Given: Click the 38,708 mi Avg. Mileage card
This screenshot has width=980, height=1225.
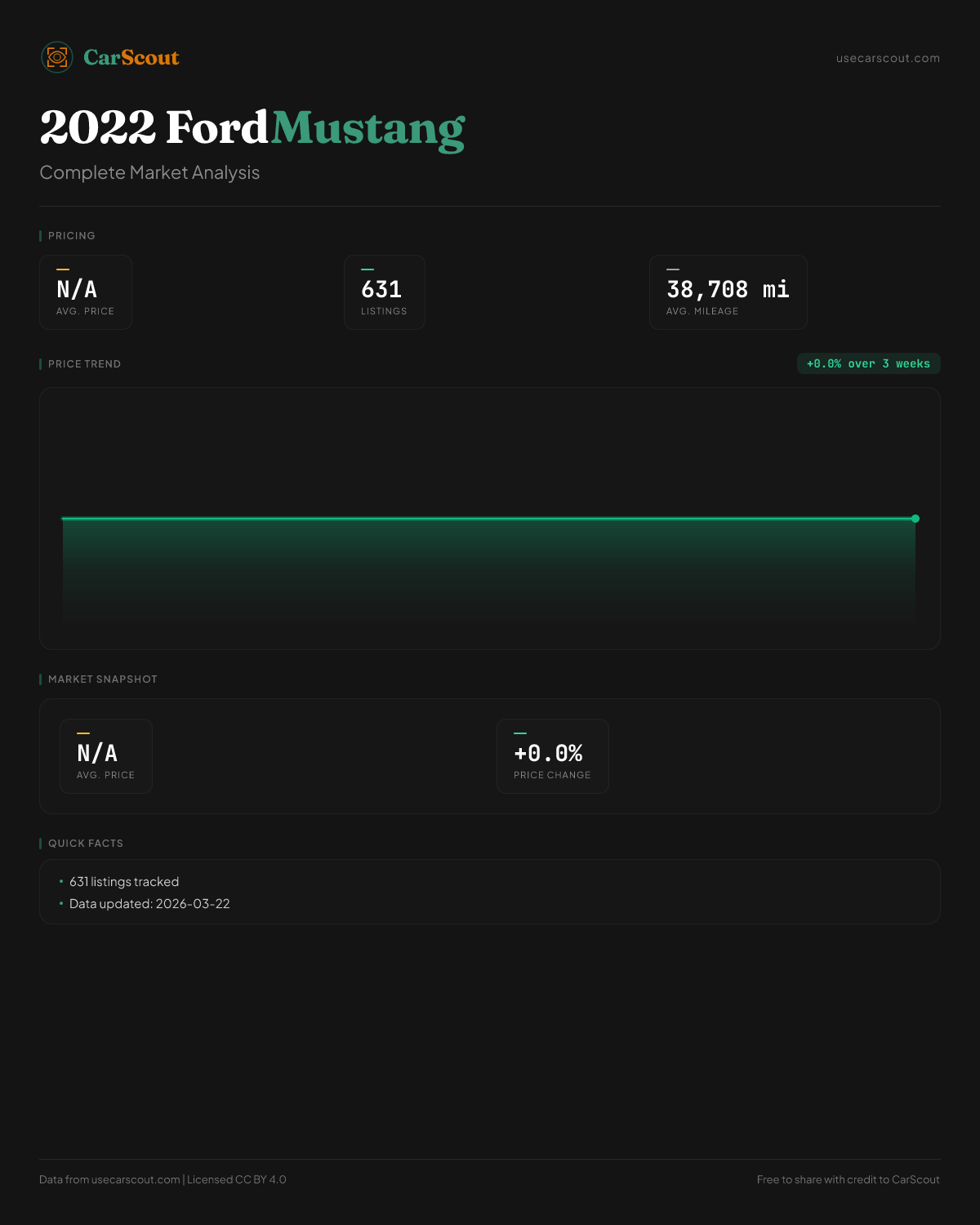Looking at the screenshot, I should coord(728,292).
